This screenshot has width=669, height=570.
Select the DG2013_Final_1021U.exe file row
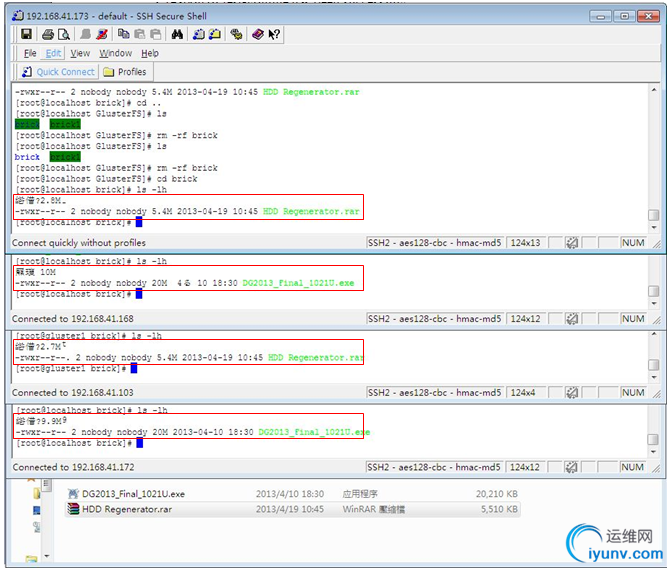click(x=293, y=494)
